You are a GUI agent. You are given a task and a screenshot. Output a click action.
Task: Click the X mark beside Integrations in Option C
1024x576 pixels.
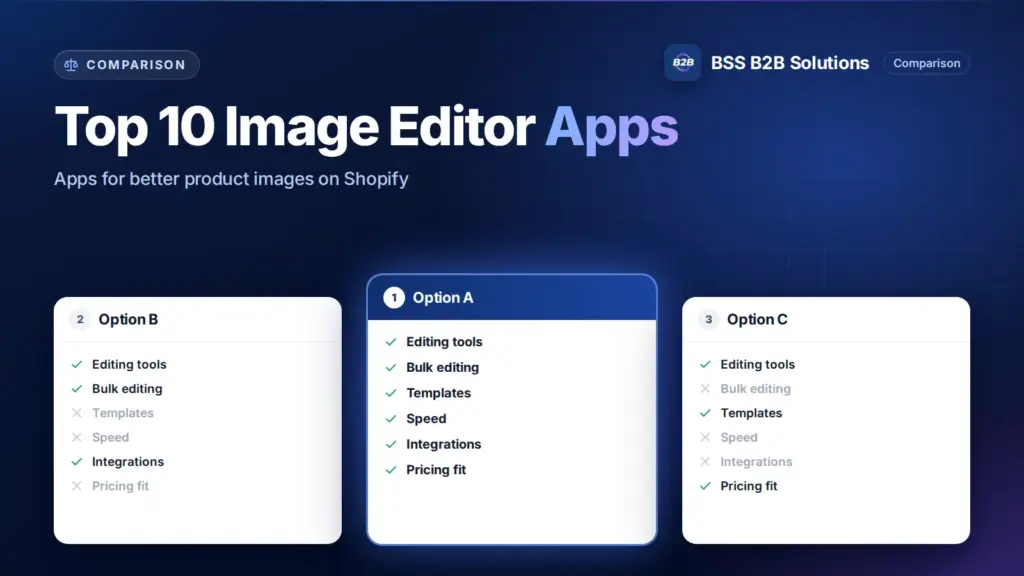click(705, 462)
